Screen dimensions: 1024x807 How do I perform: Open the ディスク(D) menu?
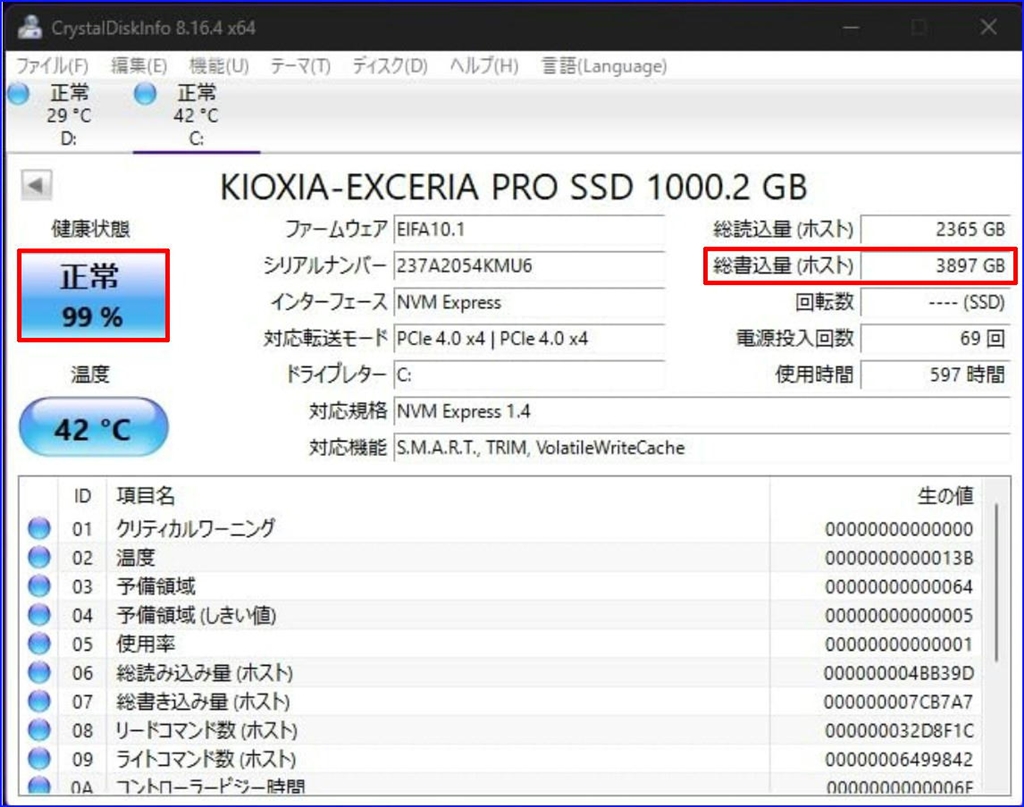click(390, 66)
